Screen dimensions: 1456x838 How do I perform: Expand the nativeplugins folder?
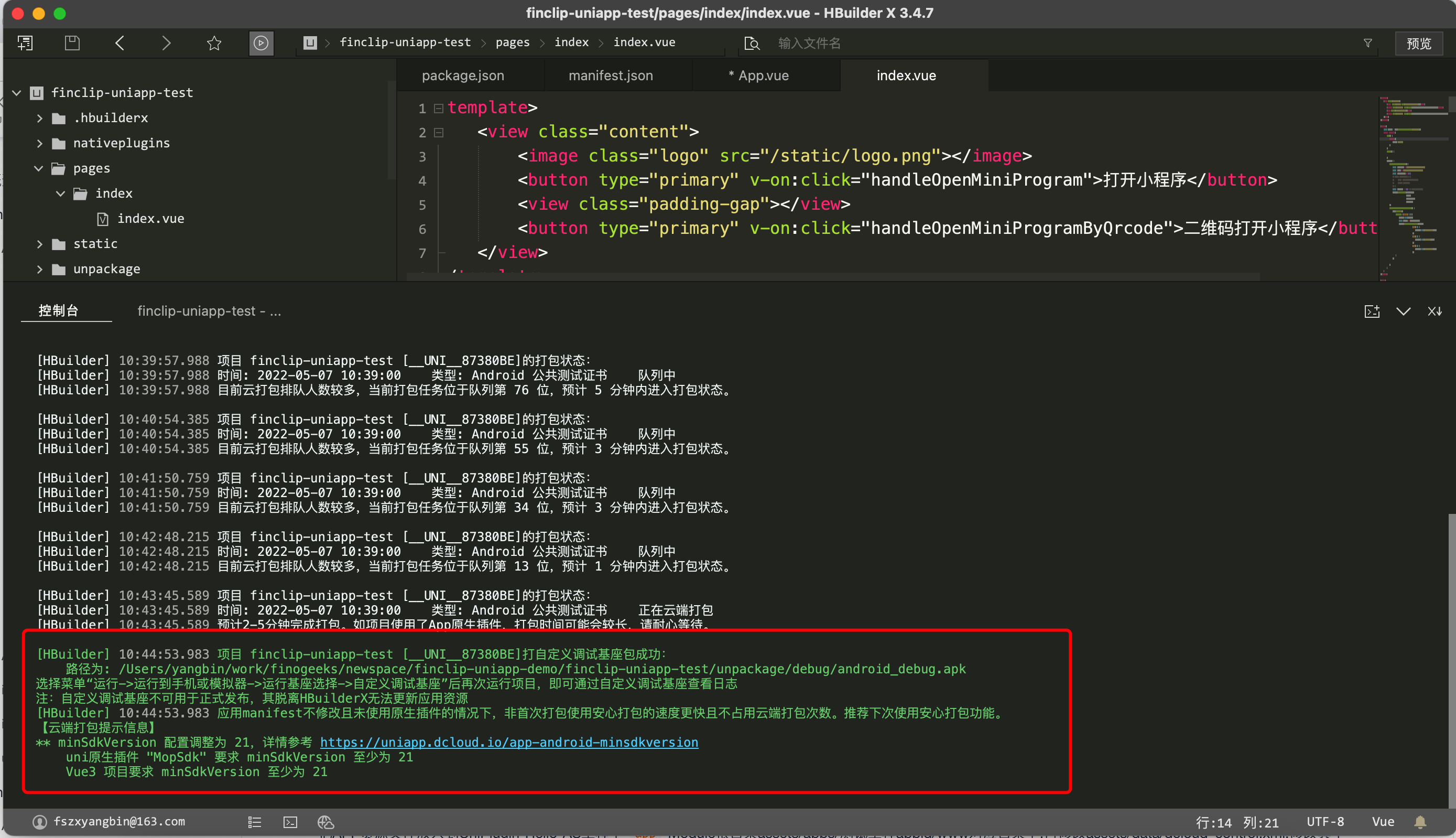click(40, 143)
